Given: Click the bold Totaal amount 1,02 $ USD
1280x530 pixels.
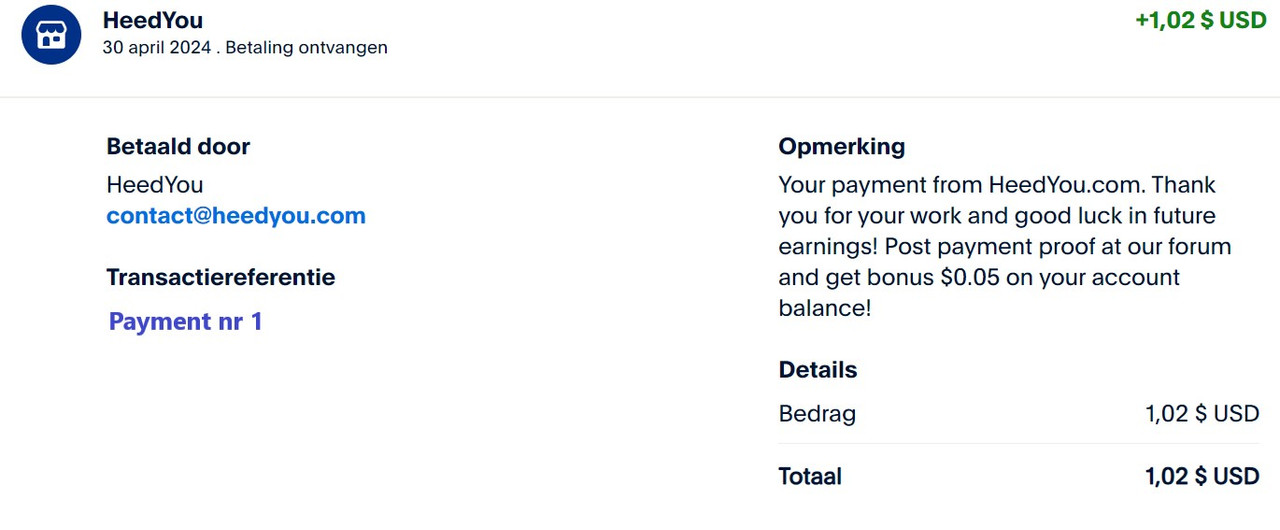Looking at the screenshot, I should 1202,477.
